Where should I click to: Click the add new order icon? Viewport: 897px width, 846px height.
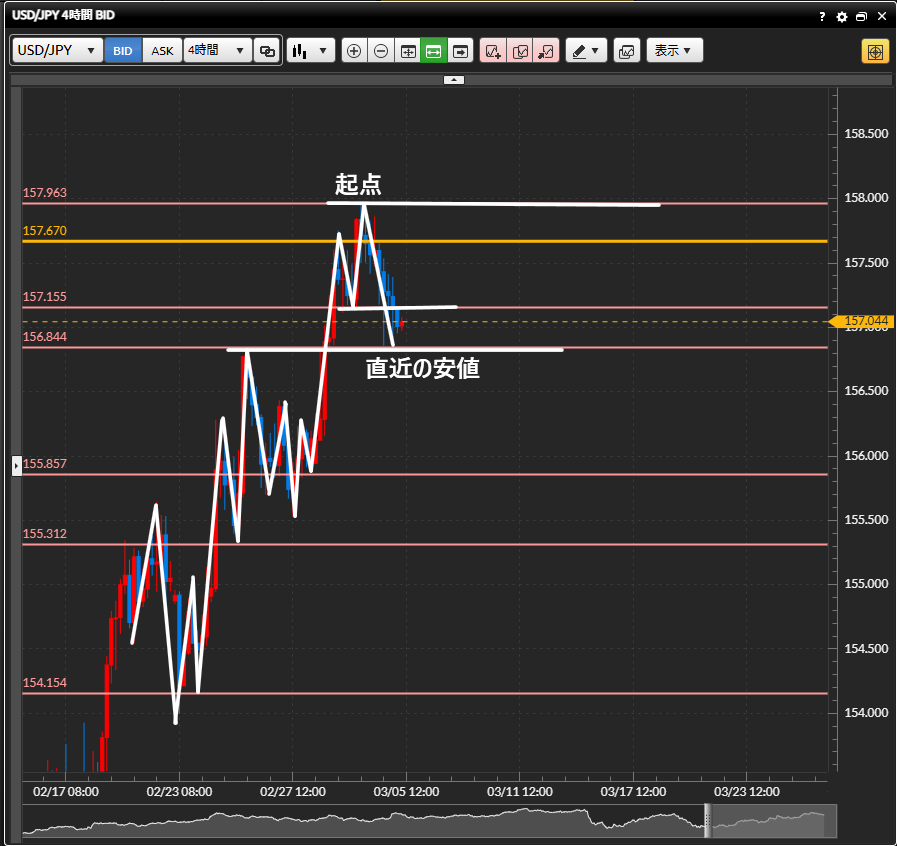[x=493, y=51]
